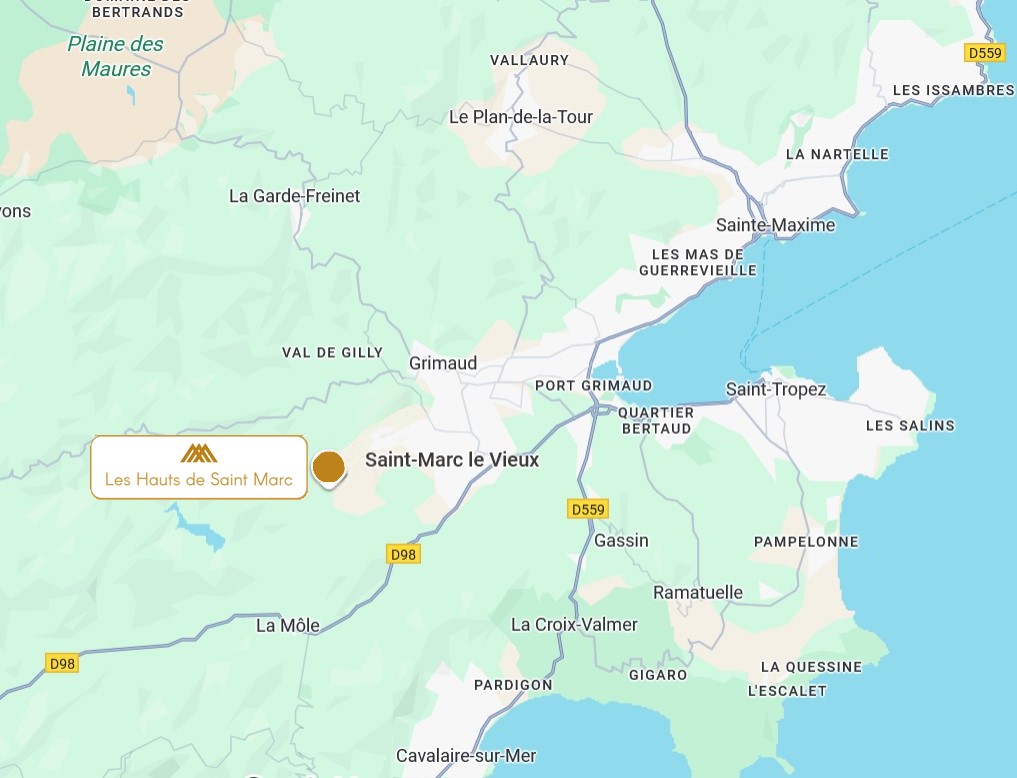1017x778 pixels.
Task: Click the Grimaud town label
Action: click(443, 363)
